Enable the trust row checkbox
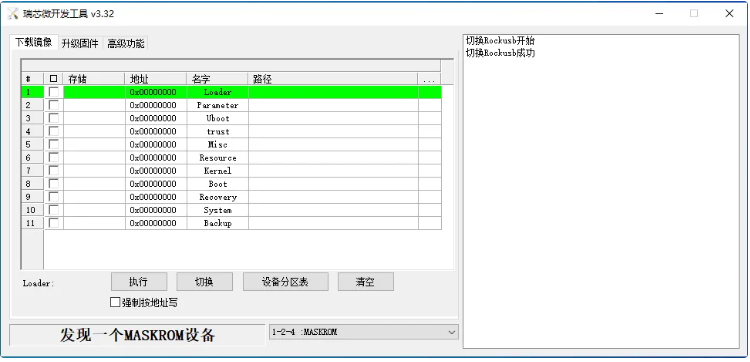 click(54, 131)
